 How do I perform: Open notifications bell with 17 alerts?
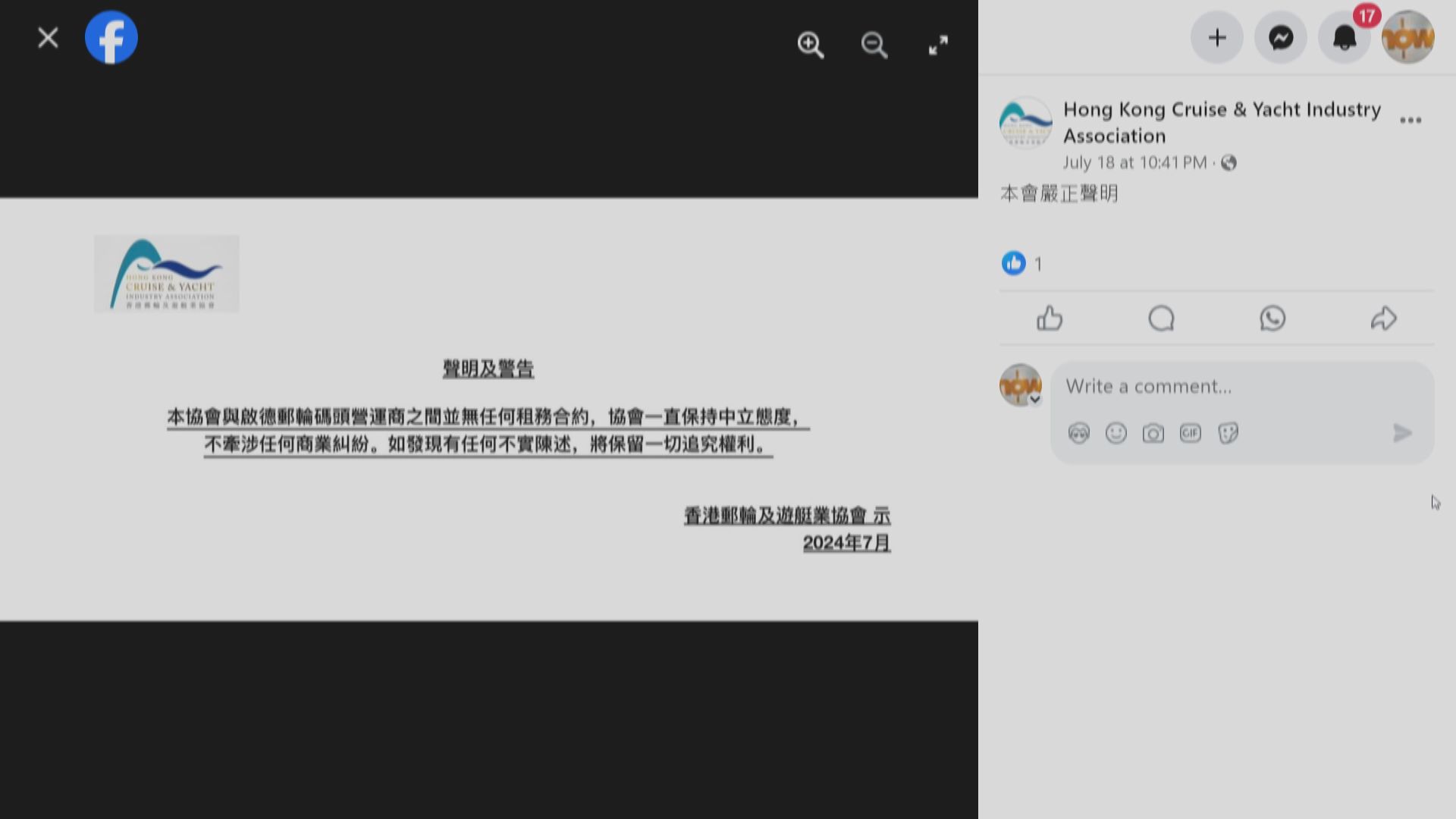[x=1345, y=37]
